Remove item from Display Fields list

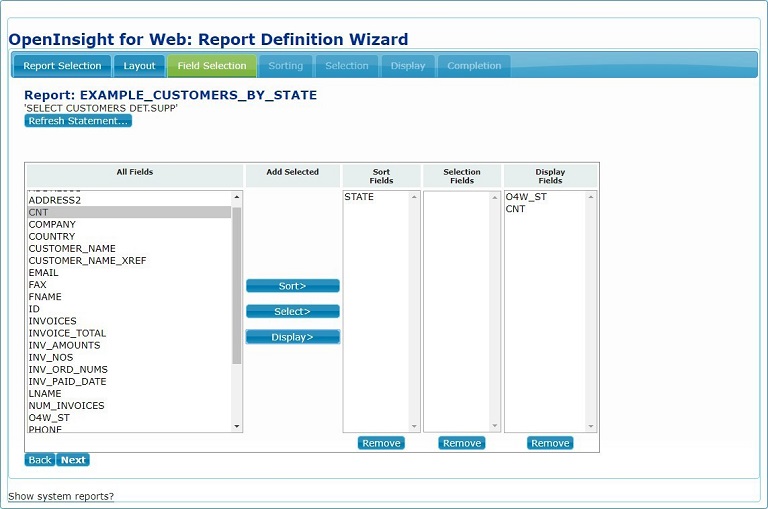pos(550,443)
